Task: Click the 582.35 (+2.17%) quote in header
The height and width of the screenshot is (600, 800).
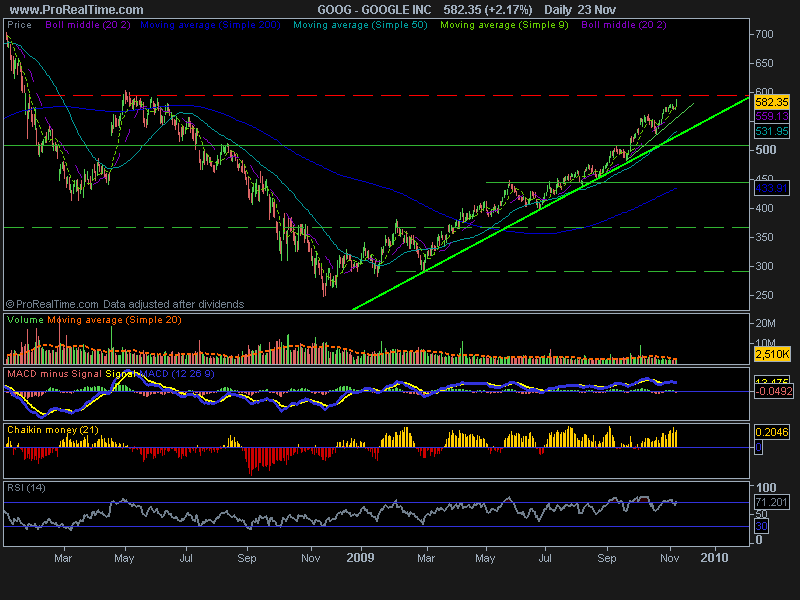Action: click(488, 10)
